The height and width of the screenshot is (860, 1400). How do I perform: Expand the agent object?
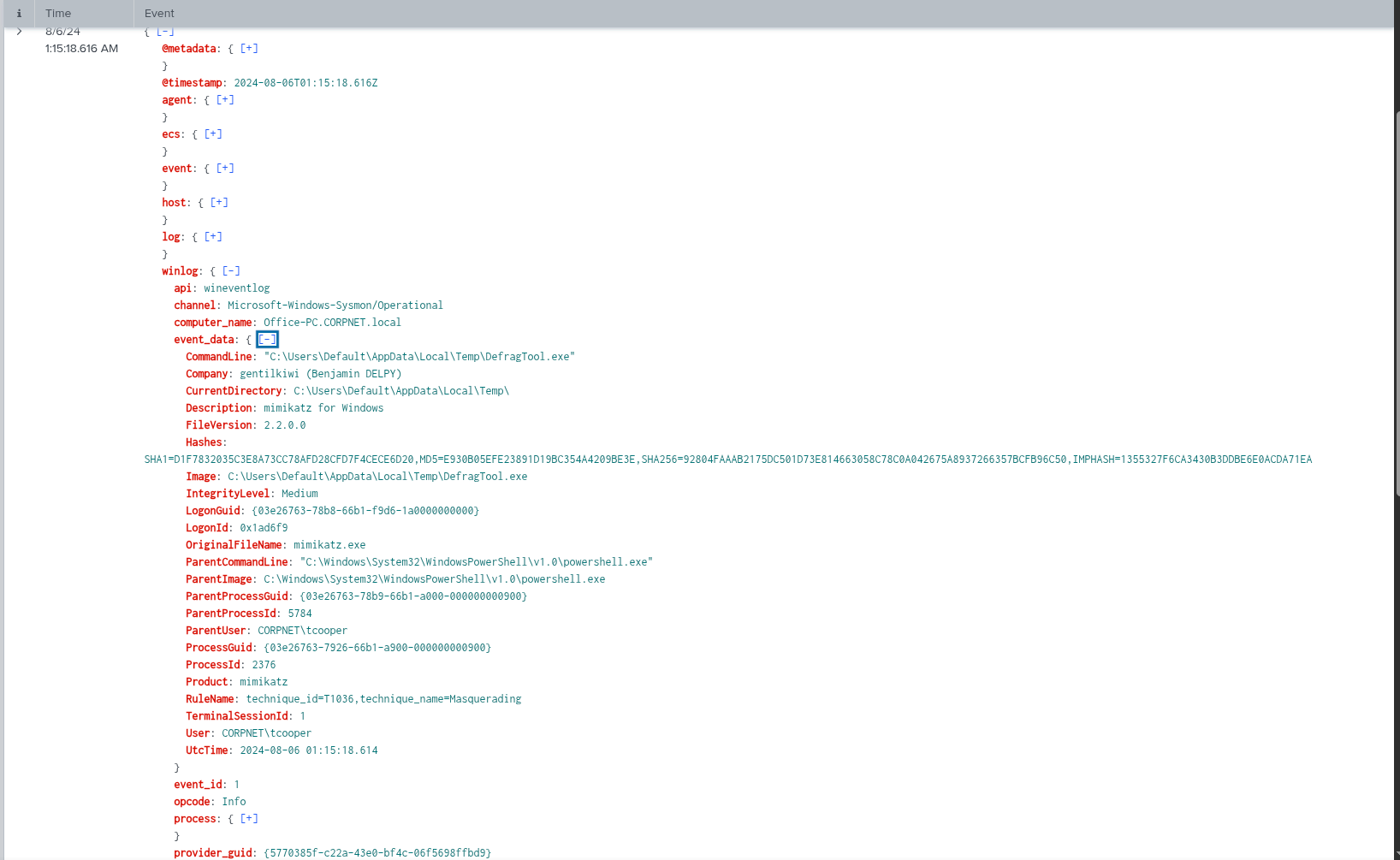(225, 100)
